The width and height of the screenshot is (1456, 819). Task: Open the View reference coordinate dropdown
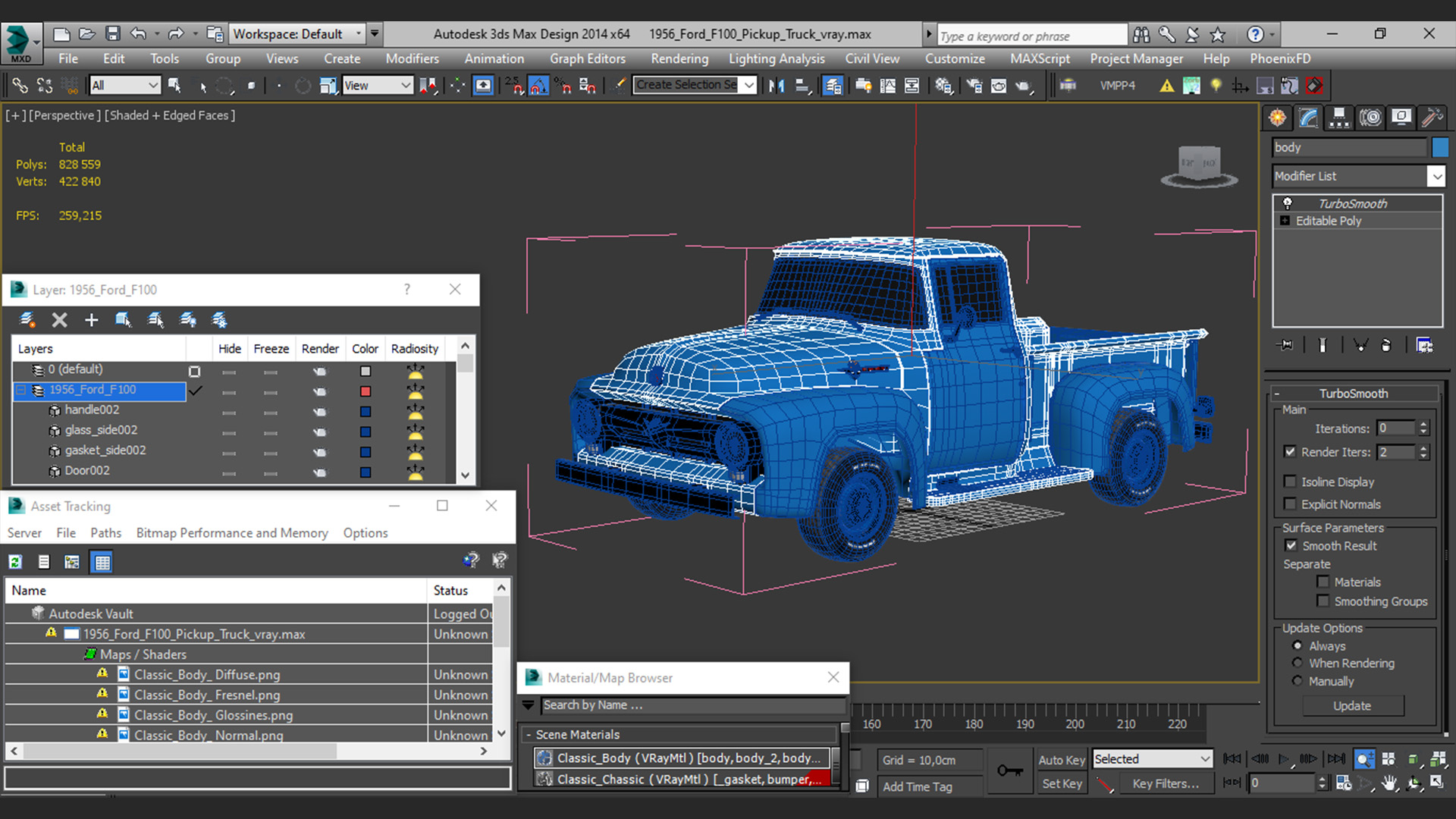tap(377, 86)
